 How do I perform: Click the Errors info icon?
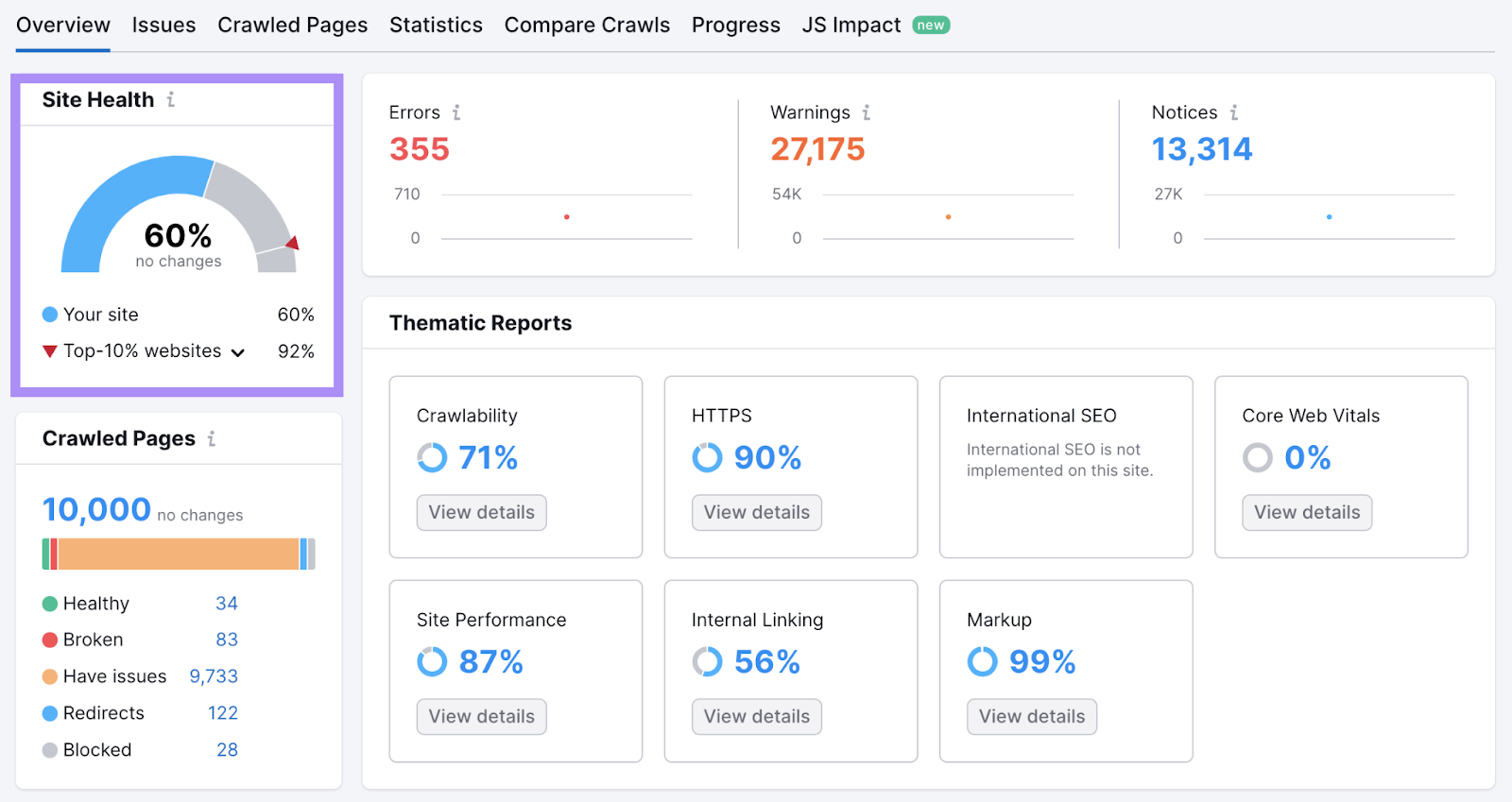click(456, 112)
